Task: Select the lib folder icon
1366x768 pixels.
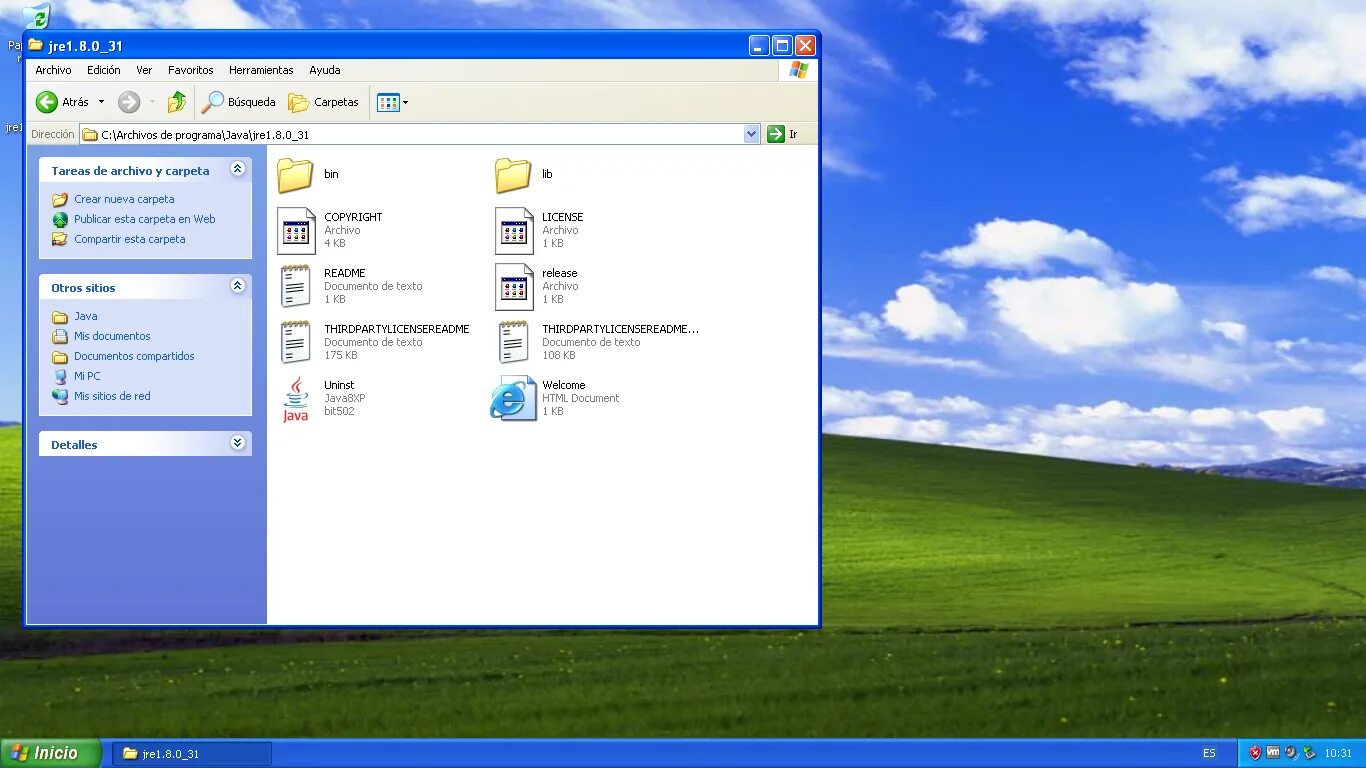Action: pos(513,175)
